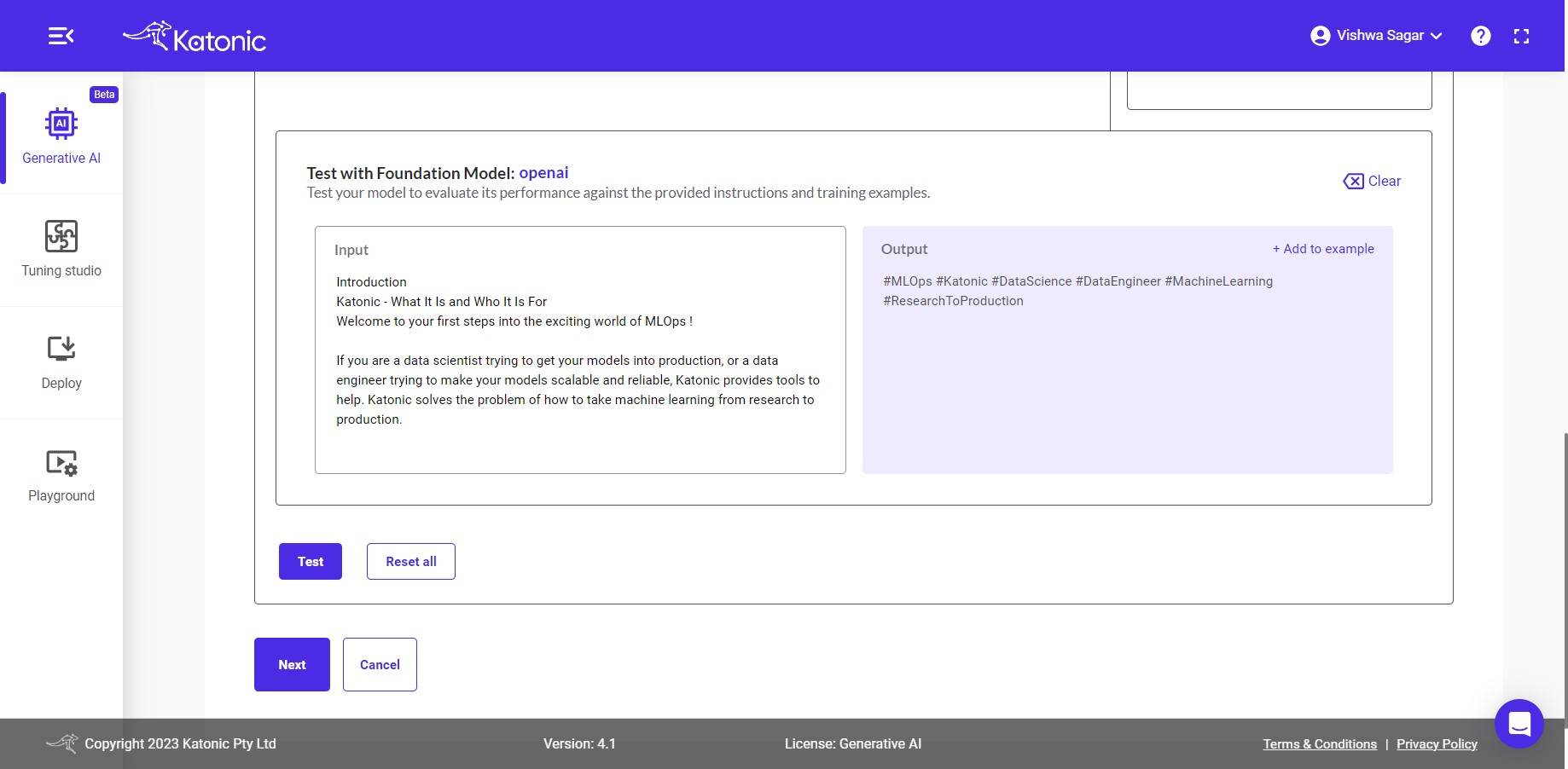This screenshot has width=1568, height=769.
Task: Cancel the model configuration
Action: pyautogui.click(x=380, y=664)
